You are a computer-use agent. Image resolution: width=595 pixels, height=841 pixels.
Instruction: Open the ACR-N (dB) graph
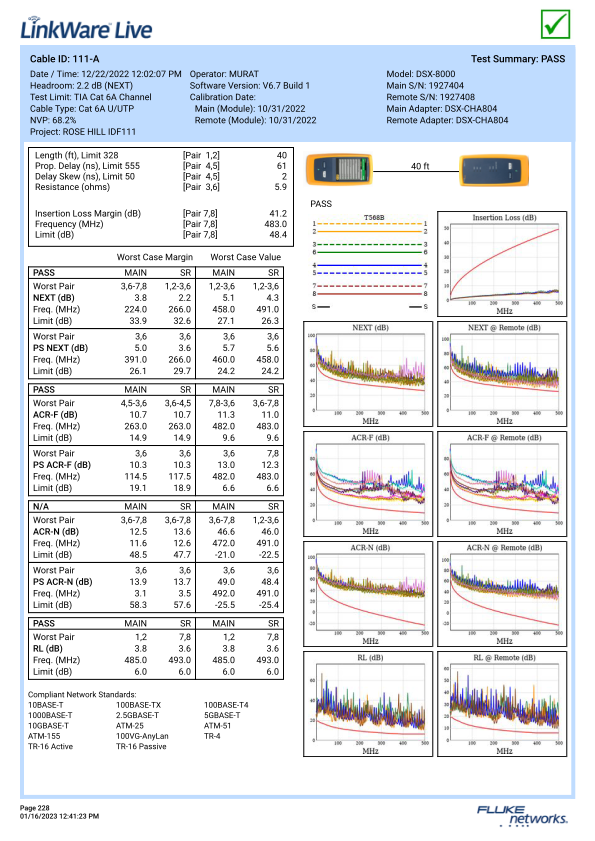coord(368,594)
